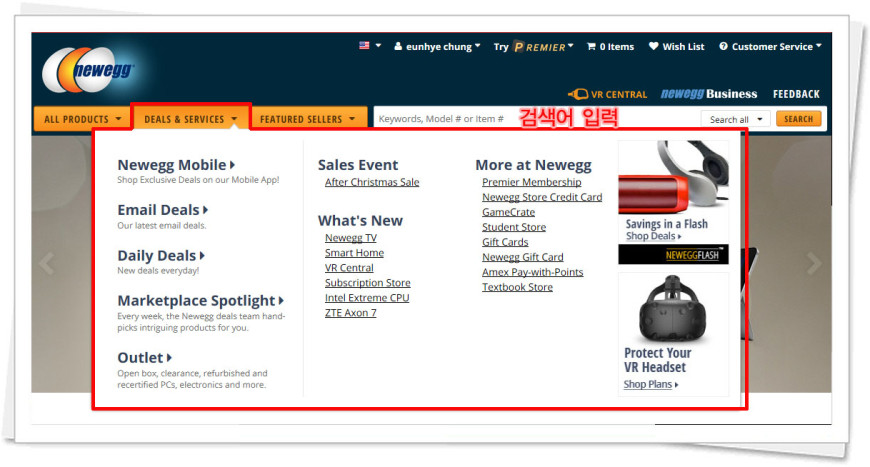Open the All Products menu
The width and height of the screenshot is (870, 467).
click(x=82, y=119)
